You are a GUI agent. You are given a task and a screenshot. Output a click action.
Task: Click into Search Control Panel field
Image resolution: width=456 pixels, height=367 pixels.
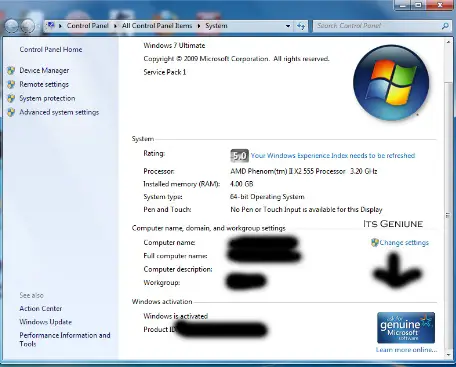(x=377, y=26)
